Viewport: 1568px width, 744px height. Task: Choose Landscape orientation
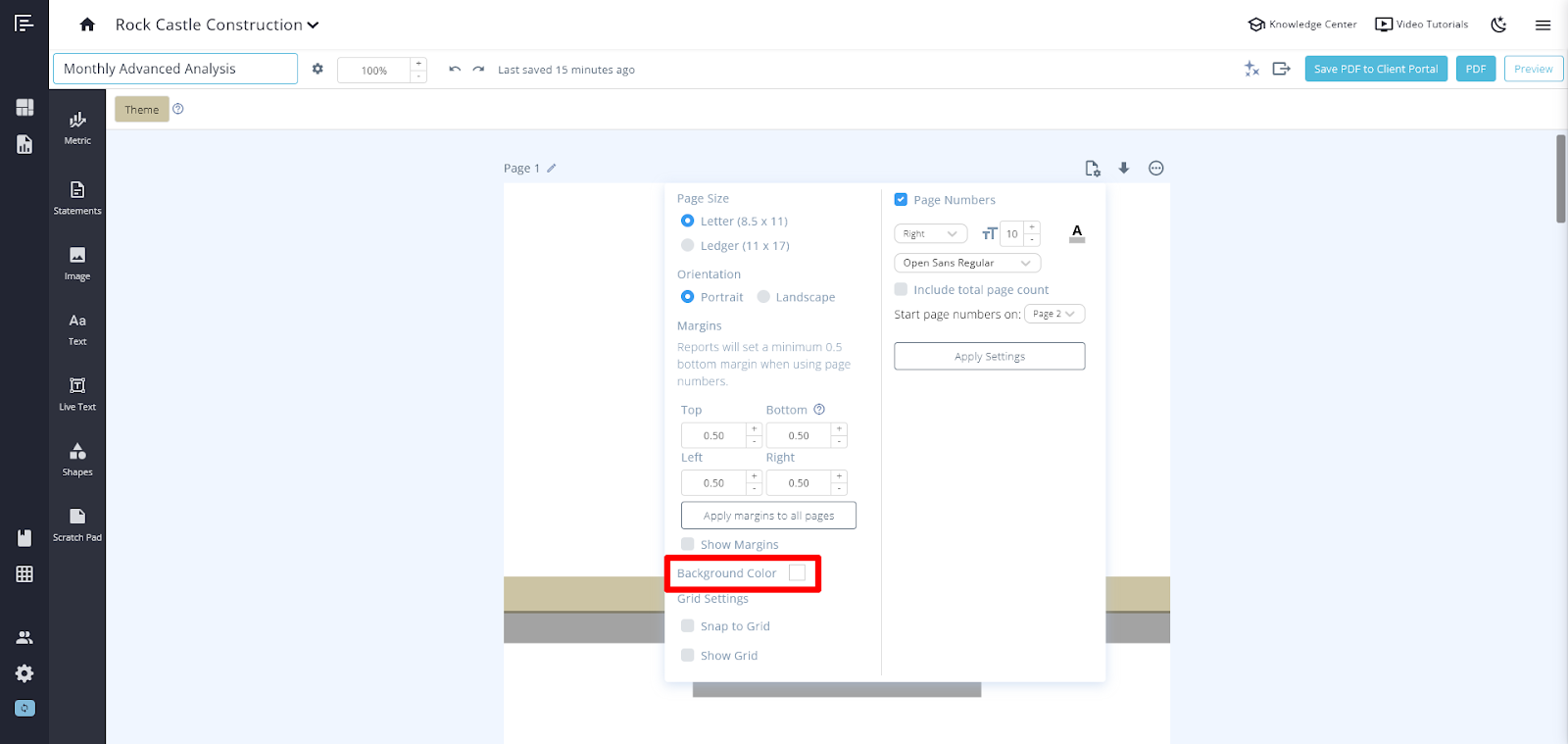[763, 297]
